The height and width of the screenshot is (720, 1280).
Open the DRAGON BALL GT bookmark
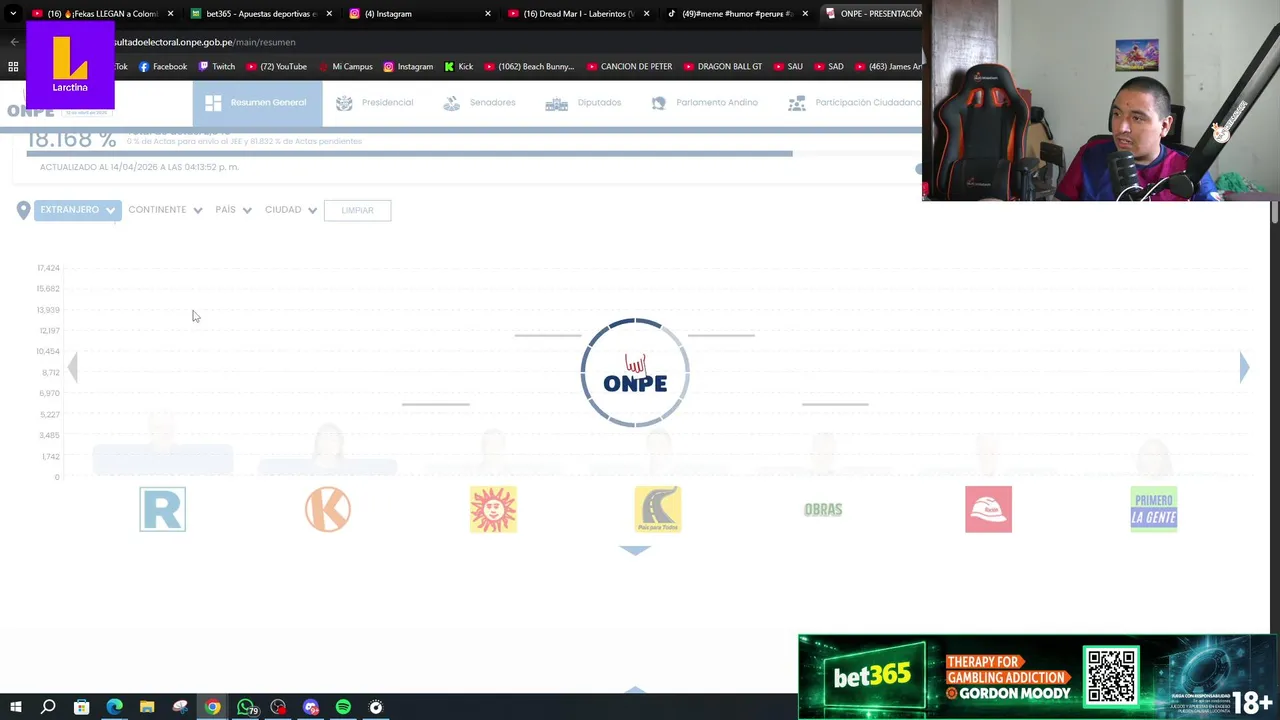point(723,67)
